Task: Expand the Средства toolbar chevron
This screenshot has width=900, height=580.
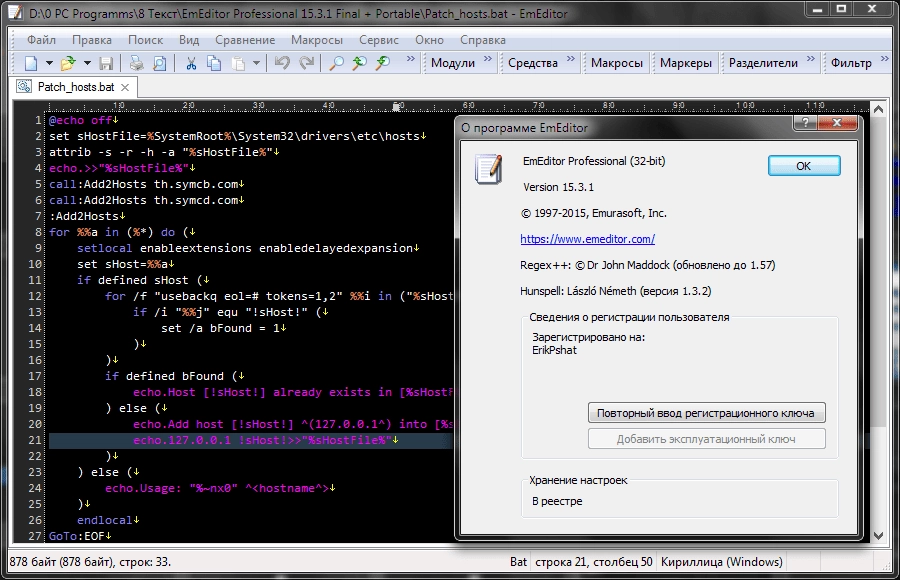Action: 571,59
